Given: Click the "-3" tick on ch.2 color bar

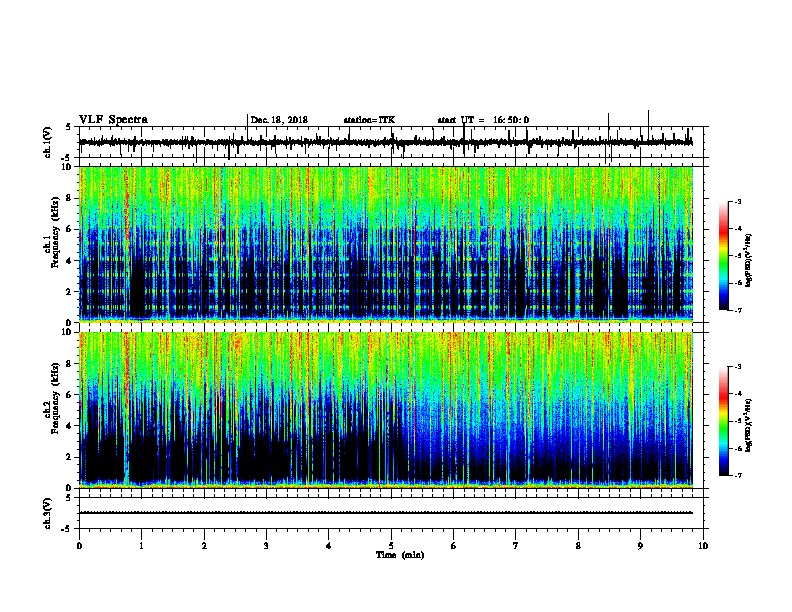Looking at the screenshot, I should click(x=737, y=367).
